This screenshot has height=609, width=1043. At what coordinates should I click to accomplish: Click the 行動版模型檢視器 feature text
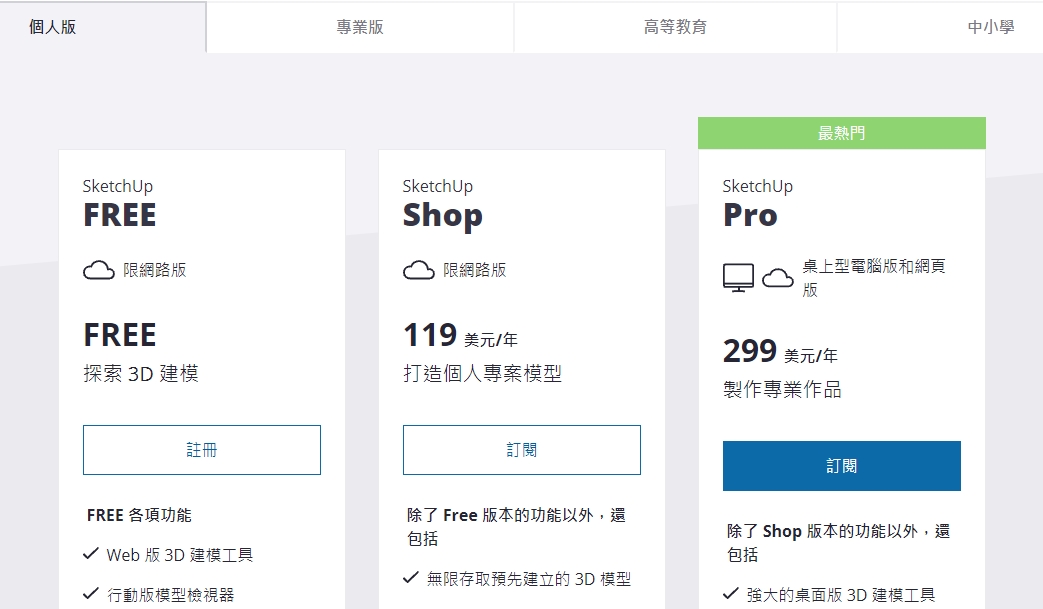tap(171, 595)
